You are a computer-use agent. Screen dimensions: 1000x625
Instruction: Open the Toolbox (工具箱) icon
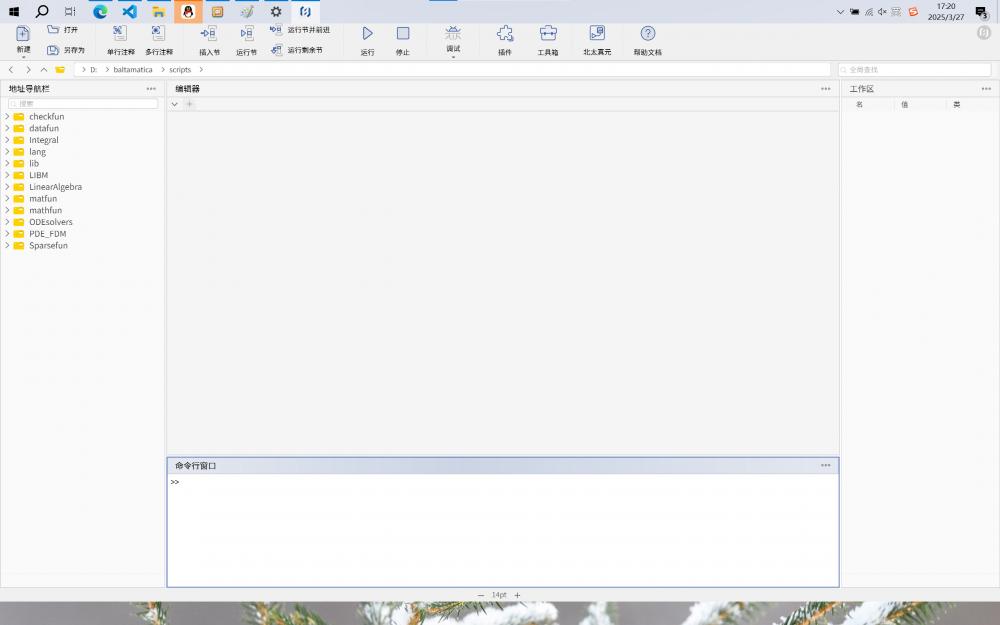[x=548, y=34]
